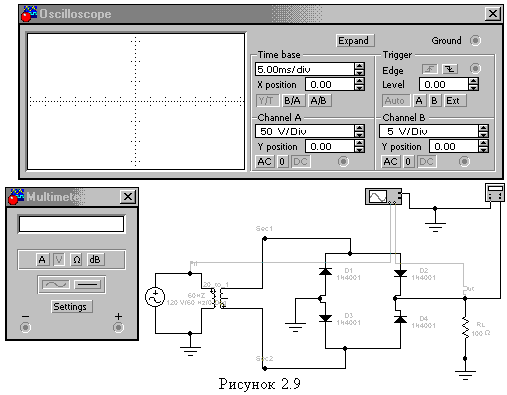Screen dimensions: 507x395
Task: Set Channel A coupling to 0
Action: (x=282, y=162)
